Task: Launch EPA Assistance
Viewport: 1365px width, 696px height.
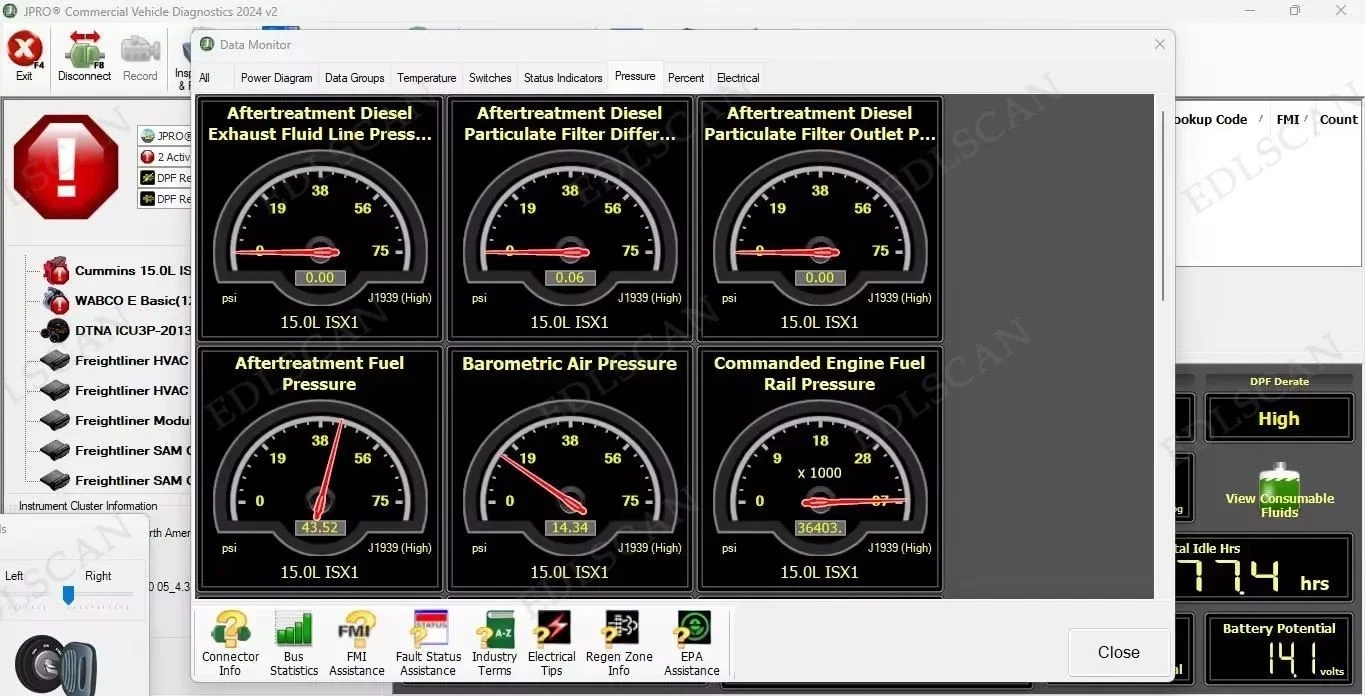Action: [691, 643]
